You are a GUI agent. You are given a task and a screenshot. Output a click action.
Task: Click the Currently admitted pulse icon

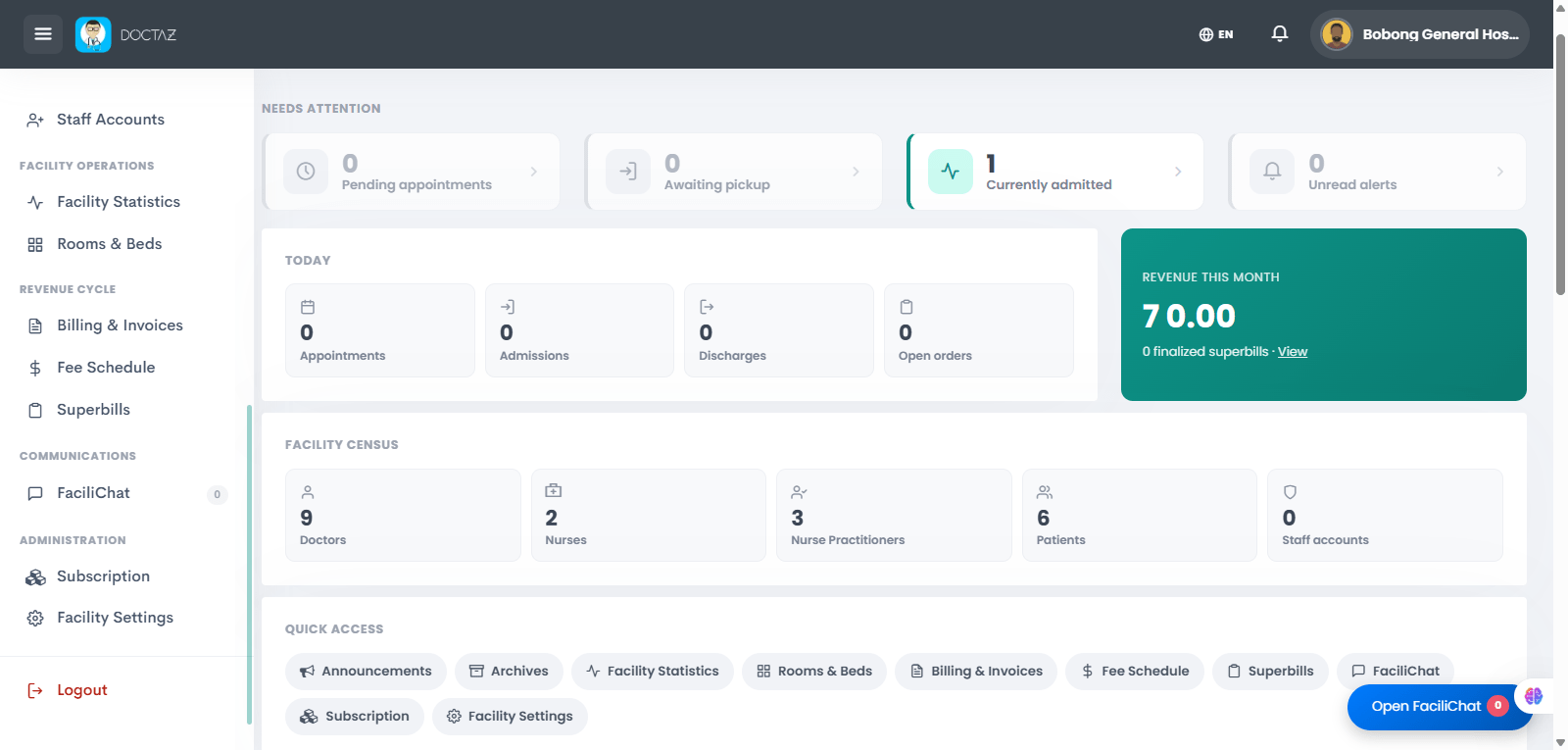(x=951, y=172)
